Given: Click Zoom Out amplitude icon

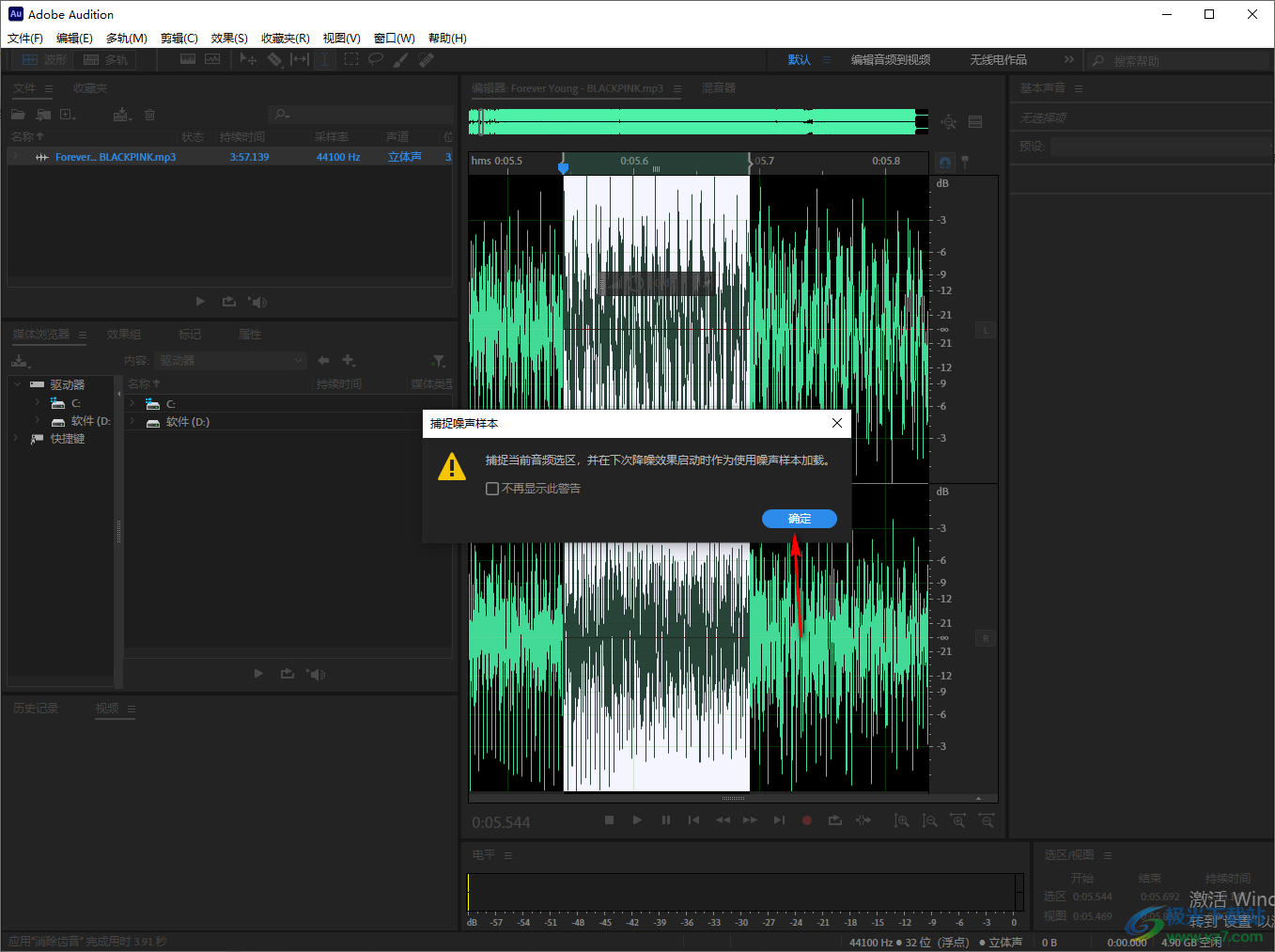Looking at the screenshot, I should pos(930,820).
